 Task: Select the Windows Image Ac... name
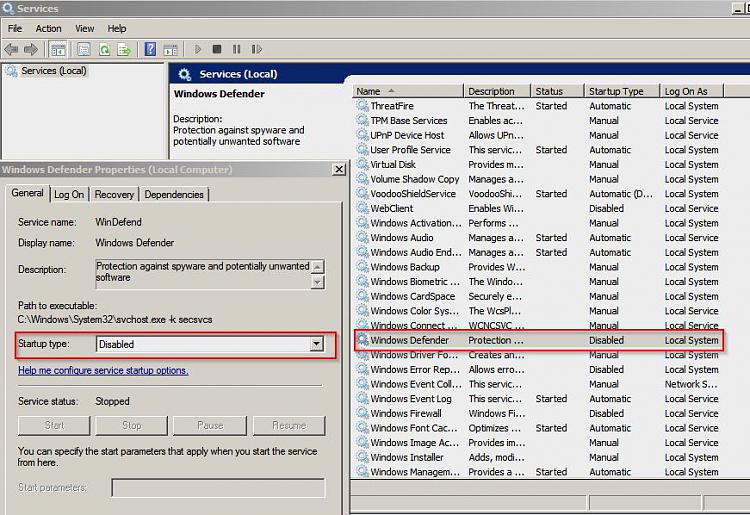tap(415, 443)
